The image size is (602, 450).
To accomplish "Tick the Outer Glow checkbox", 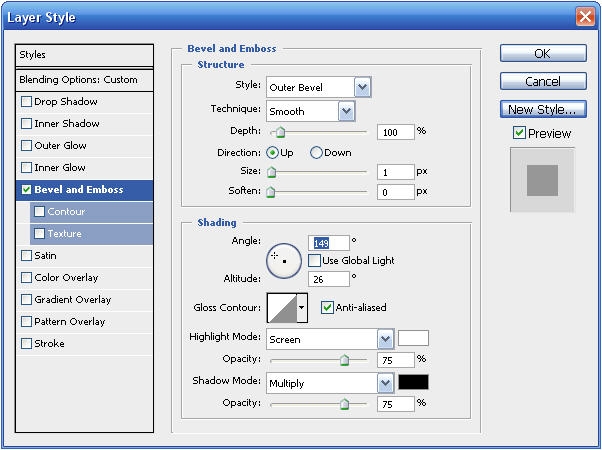I will (x=26, y=146).
